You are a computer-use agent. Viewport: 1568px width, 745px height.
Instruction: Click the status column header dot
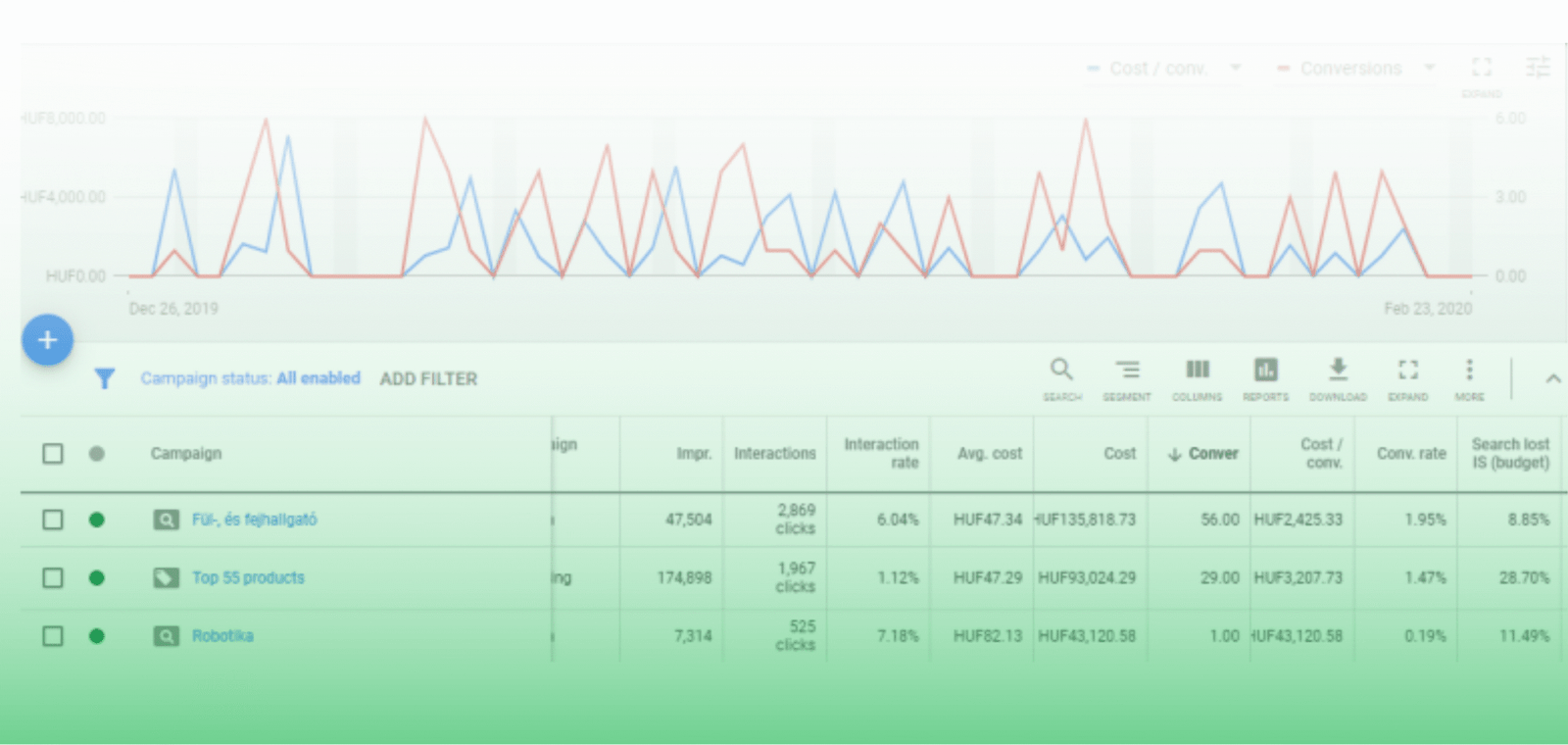96,454
